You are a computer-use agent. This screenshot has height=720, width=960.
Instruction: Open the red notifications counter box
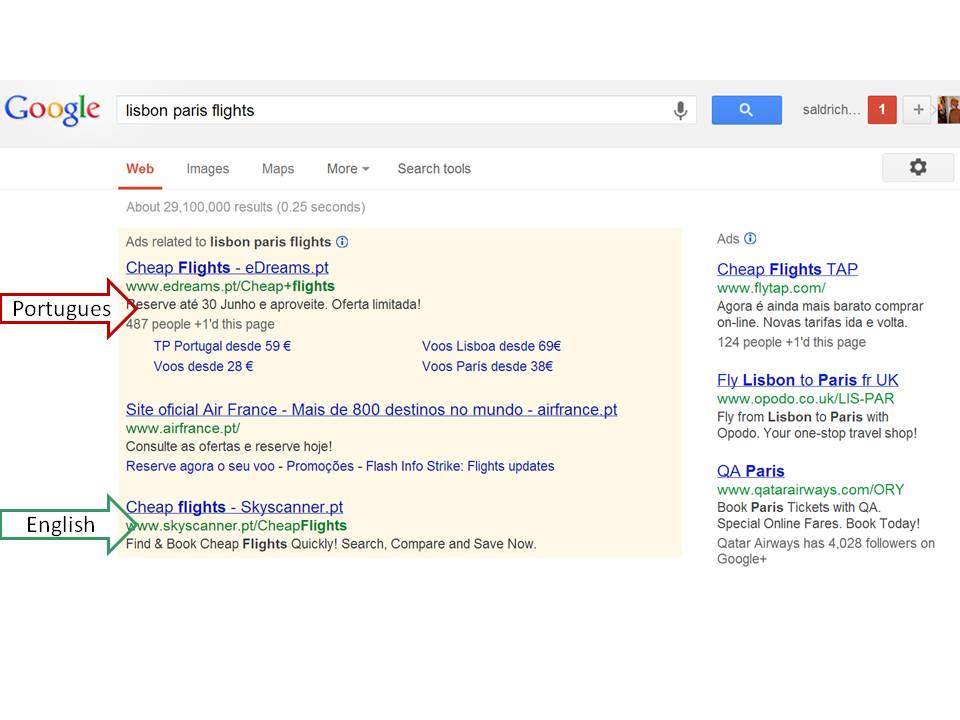point(882,110)
